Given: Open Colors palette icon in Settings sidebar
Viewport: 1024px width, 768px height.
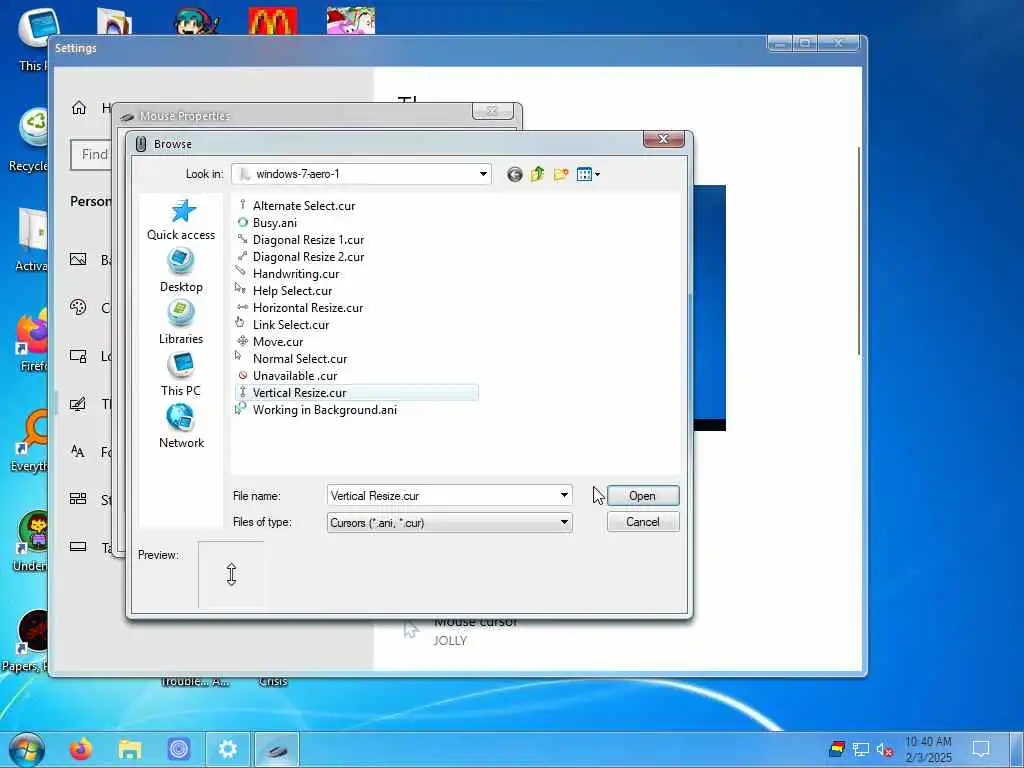Looking at the screenshot, I should [x=78, y=307].
